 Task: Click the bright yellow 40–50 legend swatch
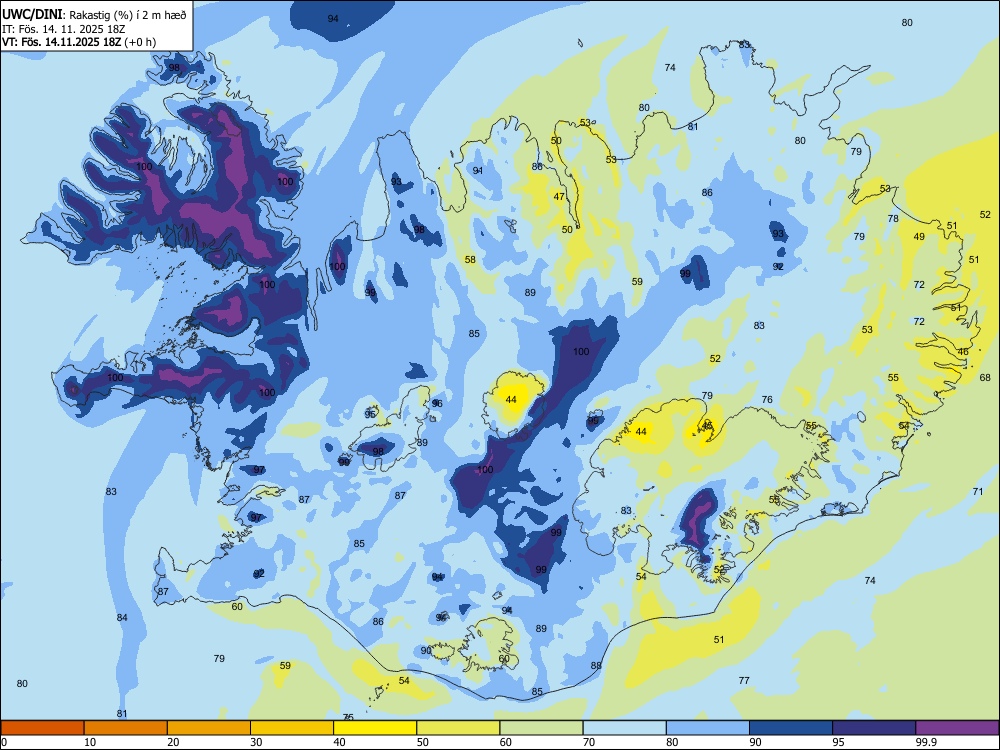click(375, 728)
